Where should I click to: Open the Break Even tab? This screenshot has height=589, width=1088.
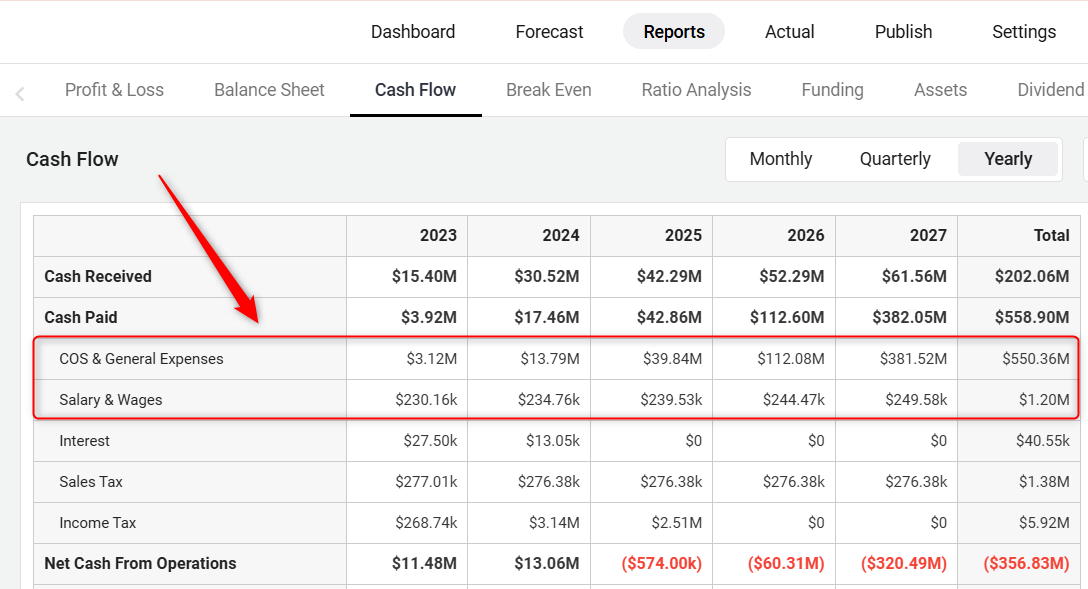pyautogui.click(x=549, y=90)
